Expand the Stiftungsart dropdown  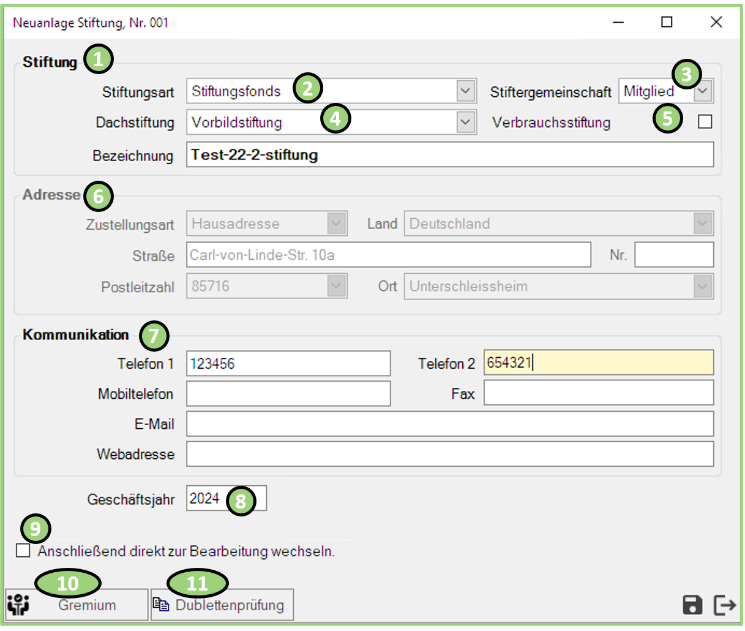pyautogui.click(x=465, y=91)
